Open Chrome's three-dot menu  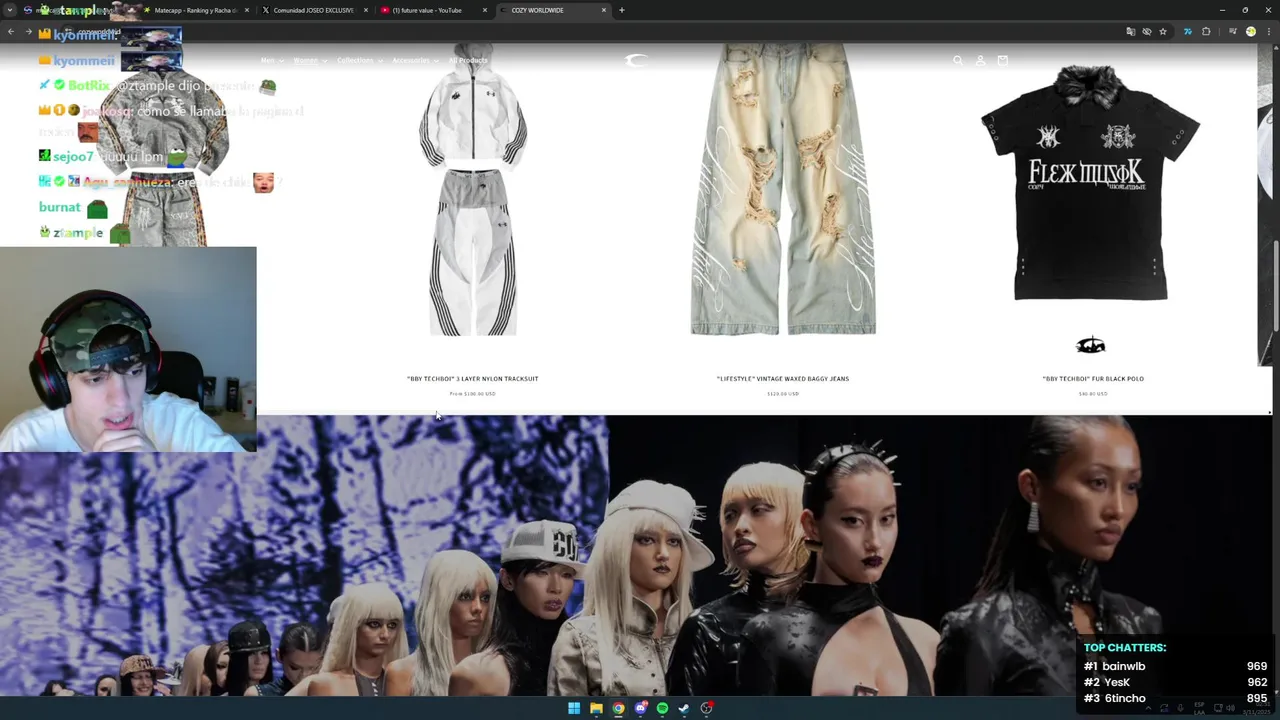click(x=1268, y=31)
